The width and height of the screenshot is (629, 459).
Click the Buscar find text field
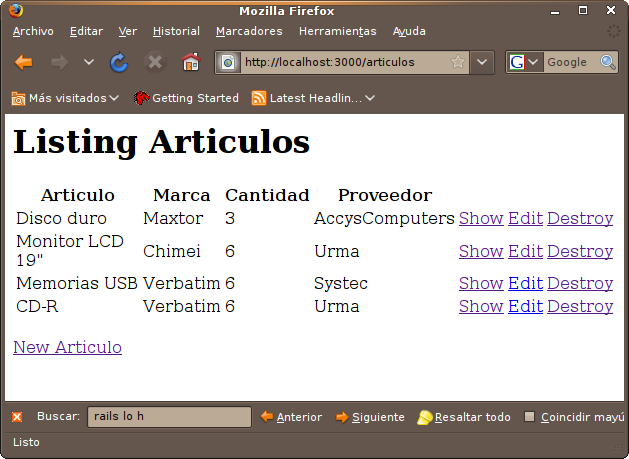169,417
